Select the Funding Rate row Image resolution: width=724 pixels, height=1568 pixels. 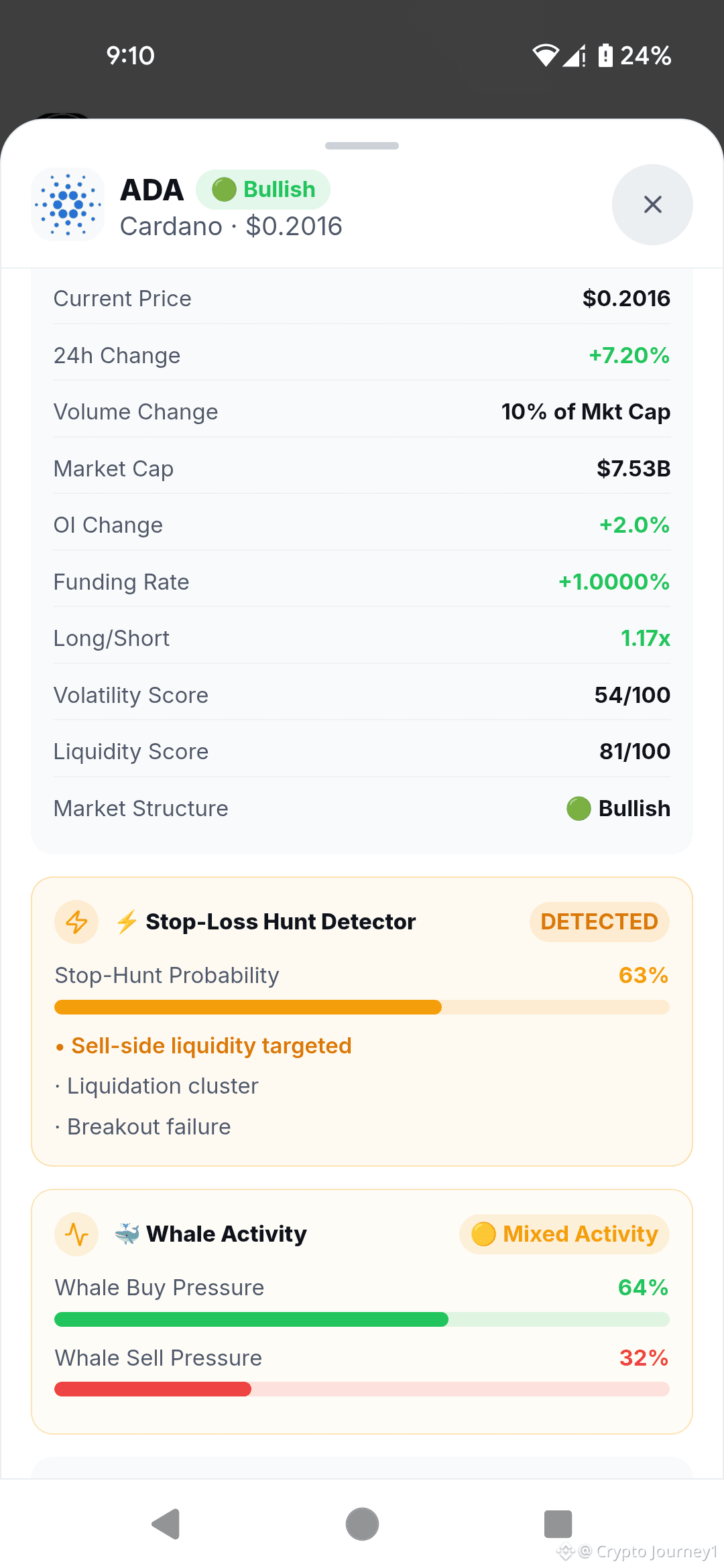coord(362,582)
